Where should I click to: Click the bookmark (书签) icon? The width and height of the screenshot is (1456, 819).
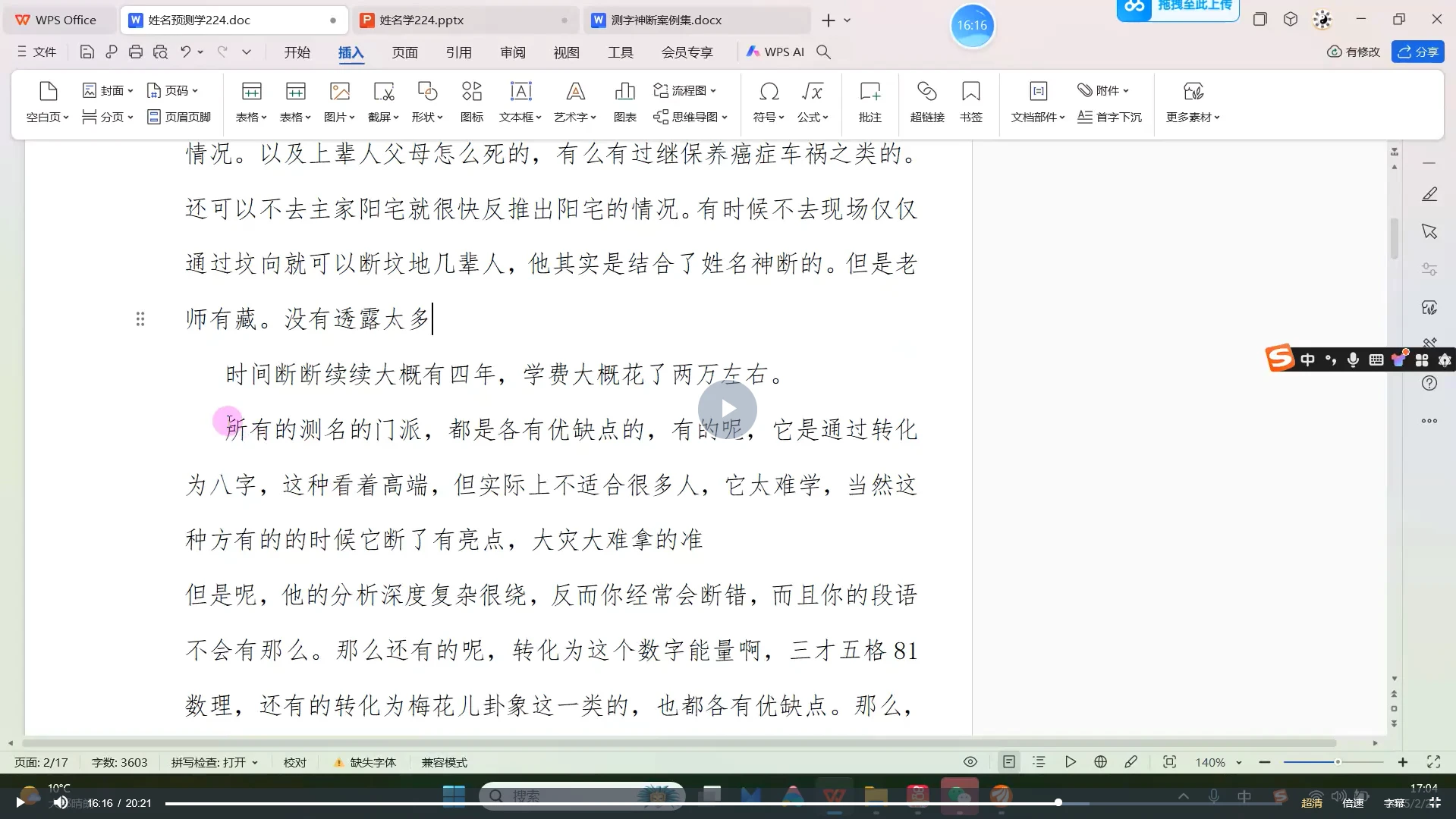970,102
